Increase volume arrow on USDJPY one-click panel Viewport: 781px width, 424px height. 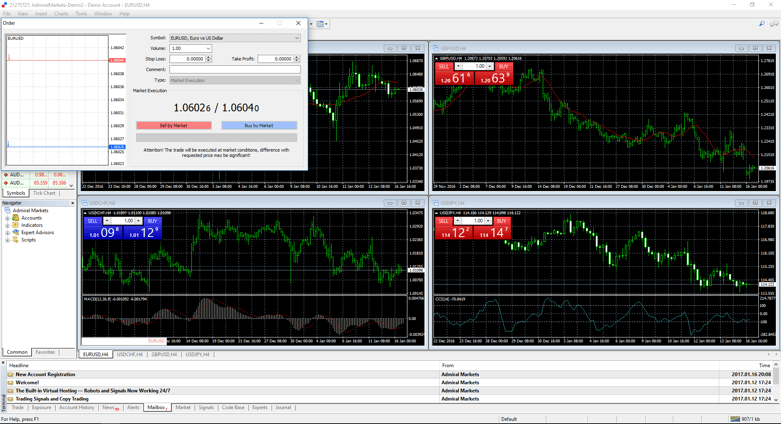pos(488,221)
